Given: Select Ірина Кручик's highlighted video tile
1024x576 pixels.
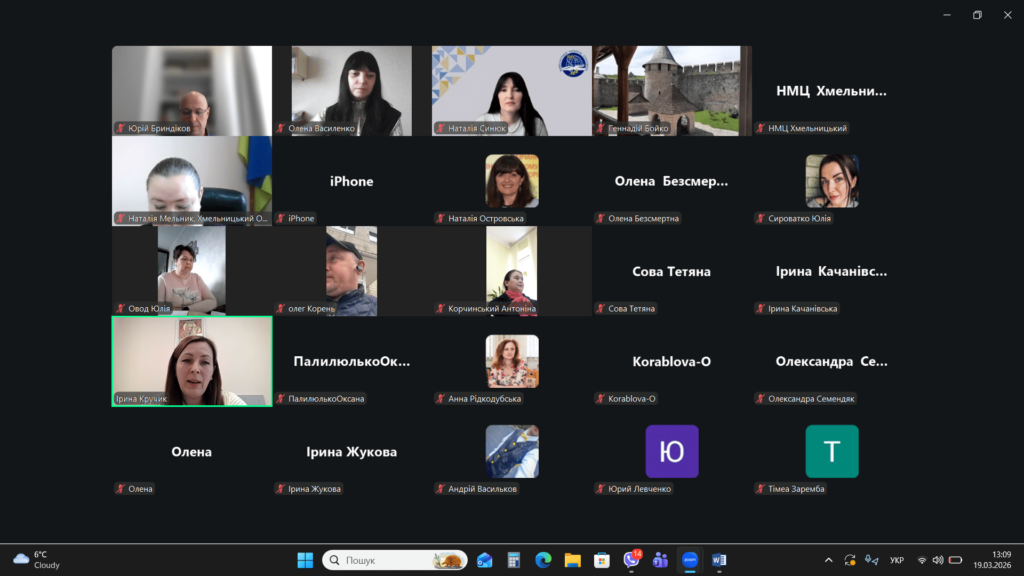Looking at the screenshot, I should click(x=192, y=361).
